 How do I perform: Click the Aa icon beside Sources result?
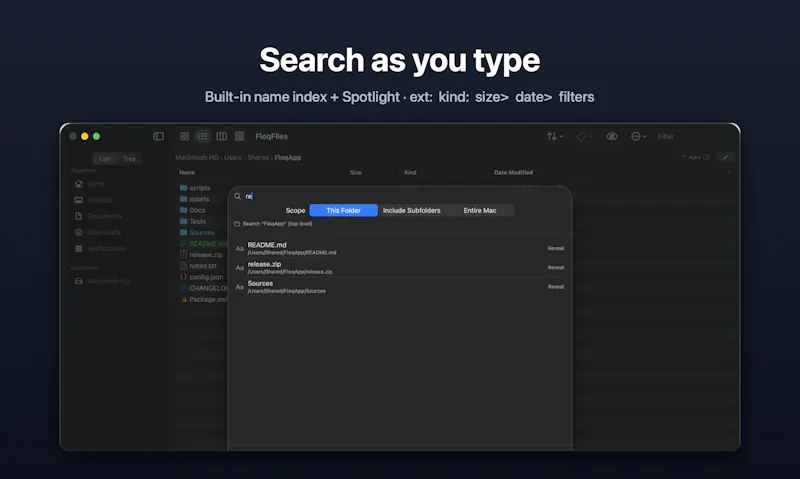[240, 287]
